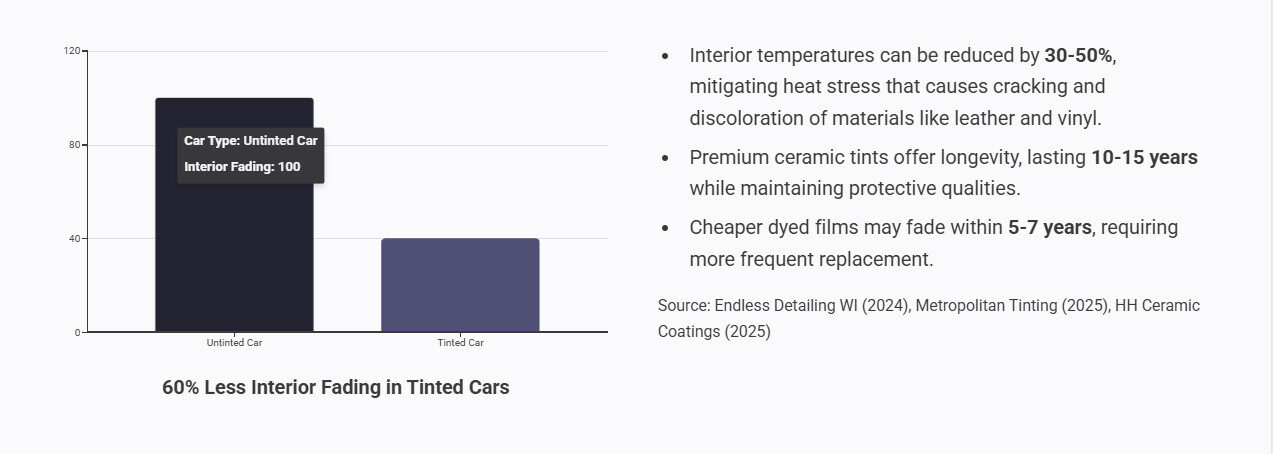Click the bold "5-7 years" text
This screenshot has width=1273, height=454.
pos(1049,228)
